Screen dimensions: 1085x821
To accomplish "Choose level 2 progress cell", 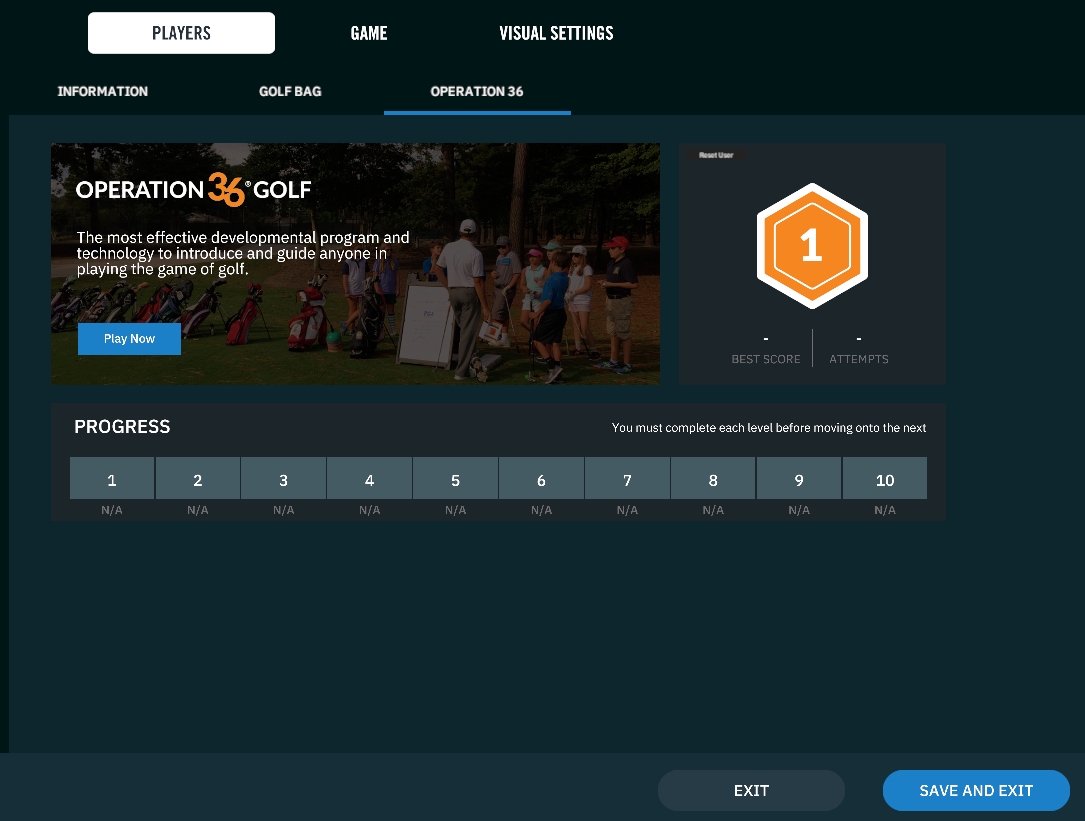I will (x=198, y=479).
